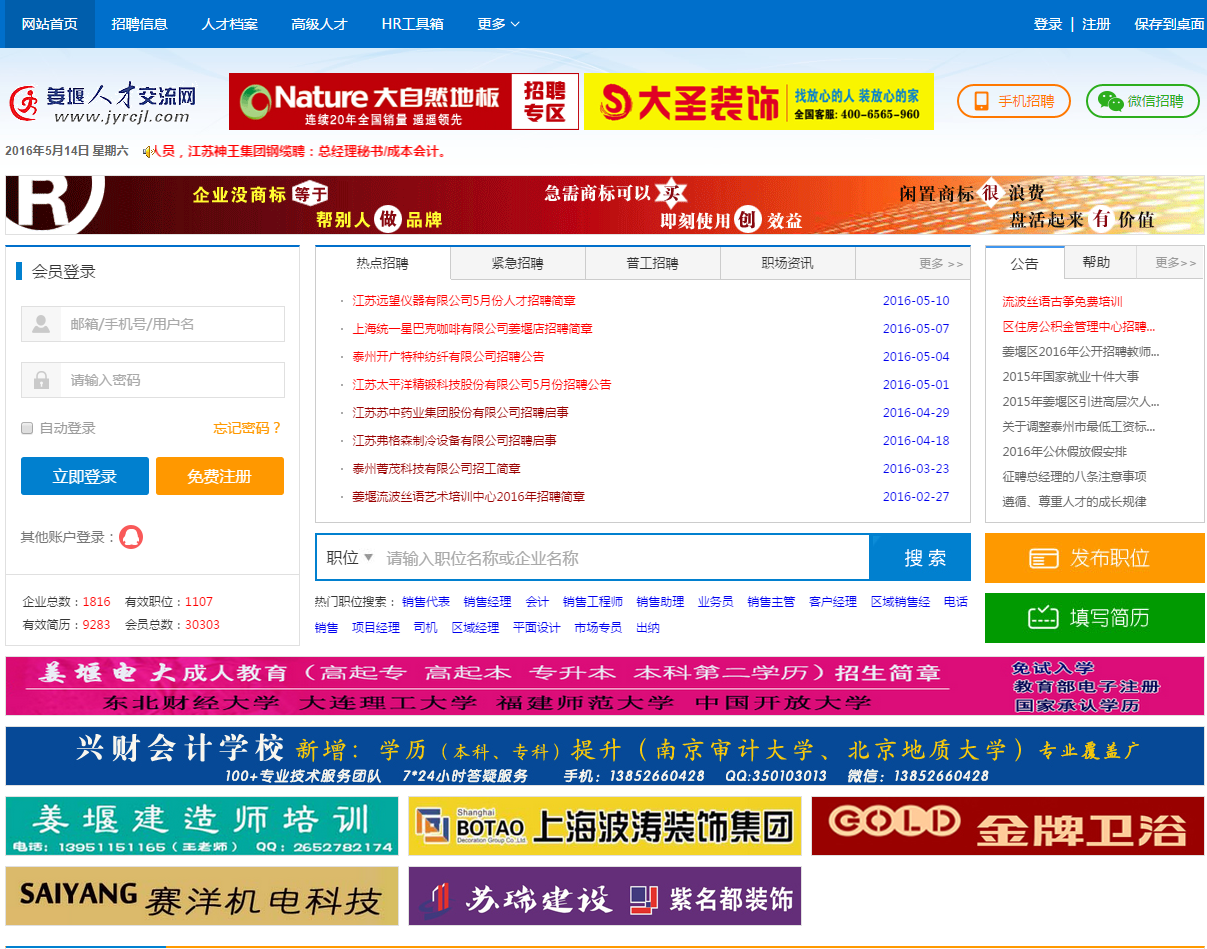This screenshot has height=949, width=1207.
Task: Open 微信招聘 WeChat recruitment button
Action: [x=1142, y=101]
